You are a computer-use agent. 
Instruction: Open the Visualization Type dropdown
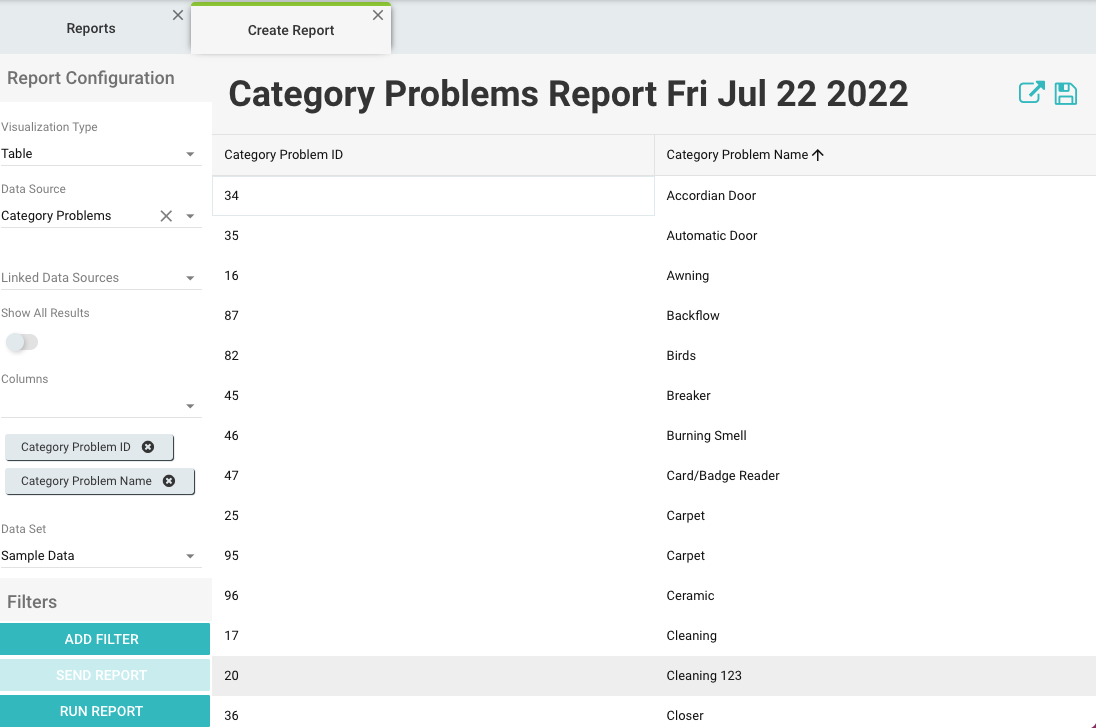pyautogui.click(x=190, y=154)
